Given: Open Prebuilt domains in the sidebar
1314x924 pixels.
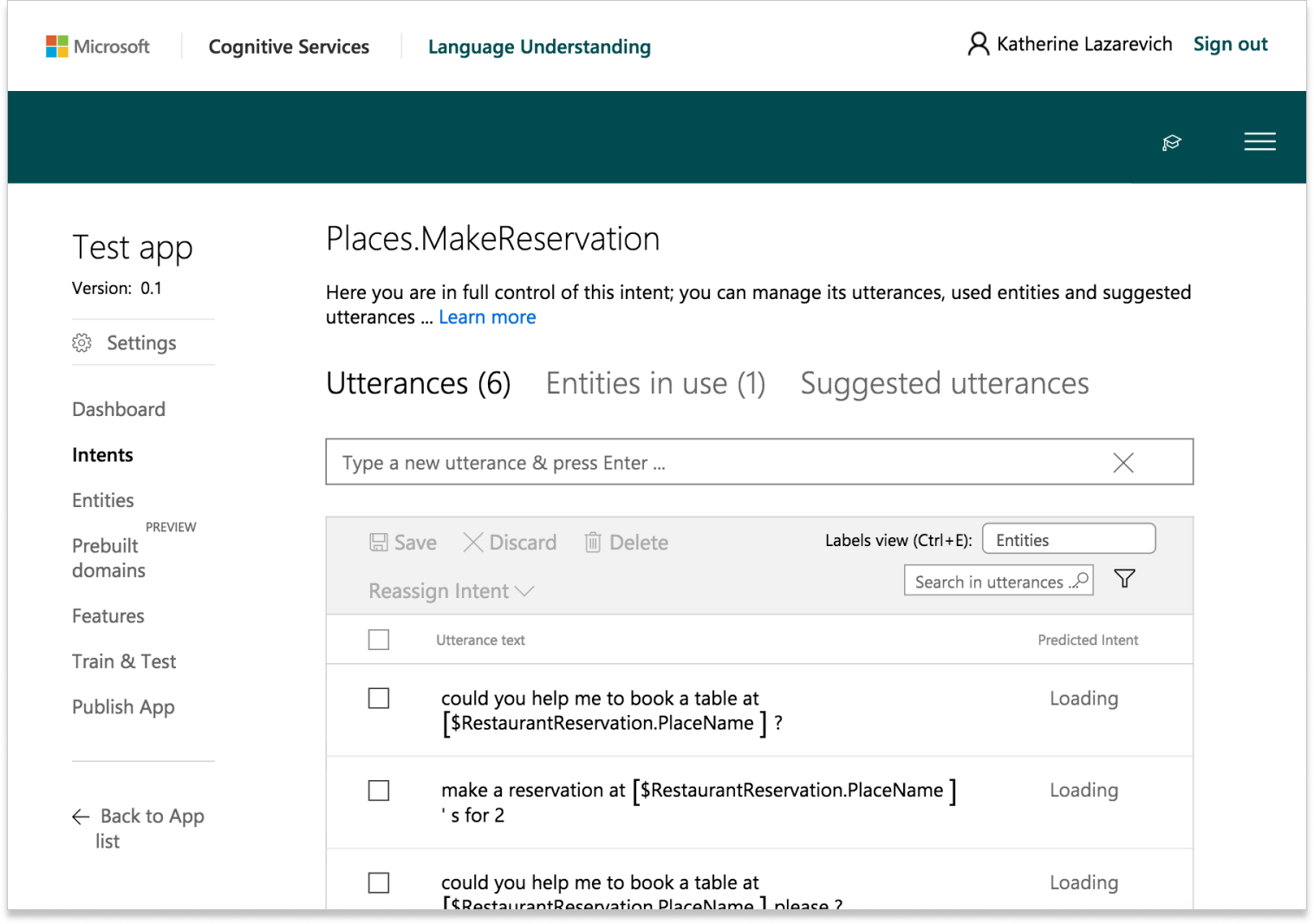Looking at the screenshot, I should coord(109,557).
